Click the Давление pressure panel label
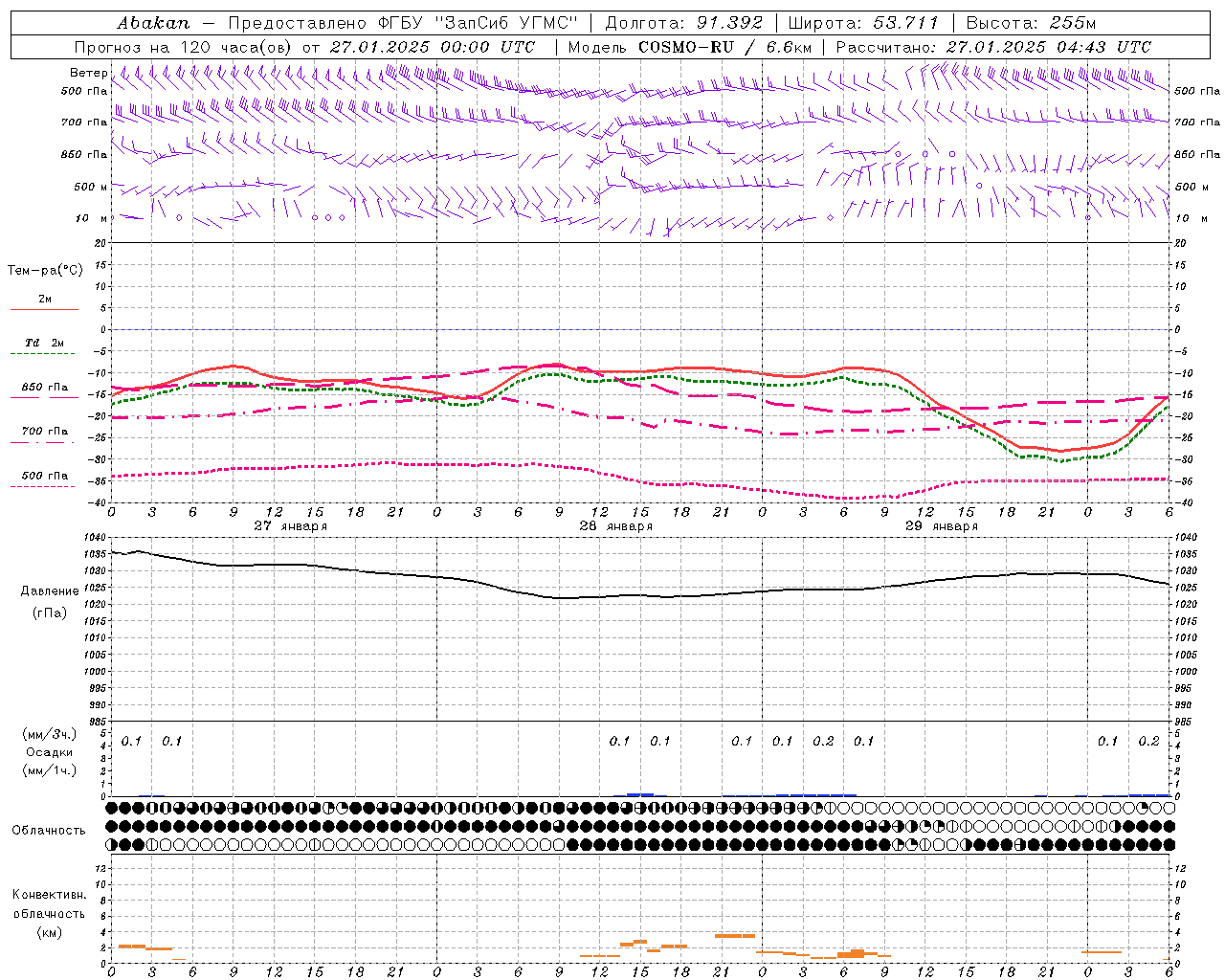 pos(50,591)
